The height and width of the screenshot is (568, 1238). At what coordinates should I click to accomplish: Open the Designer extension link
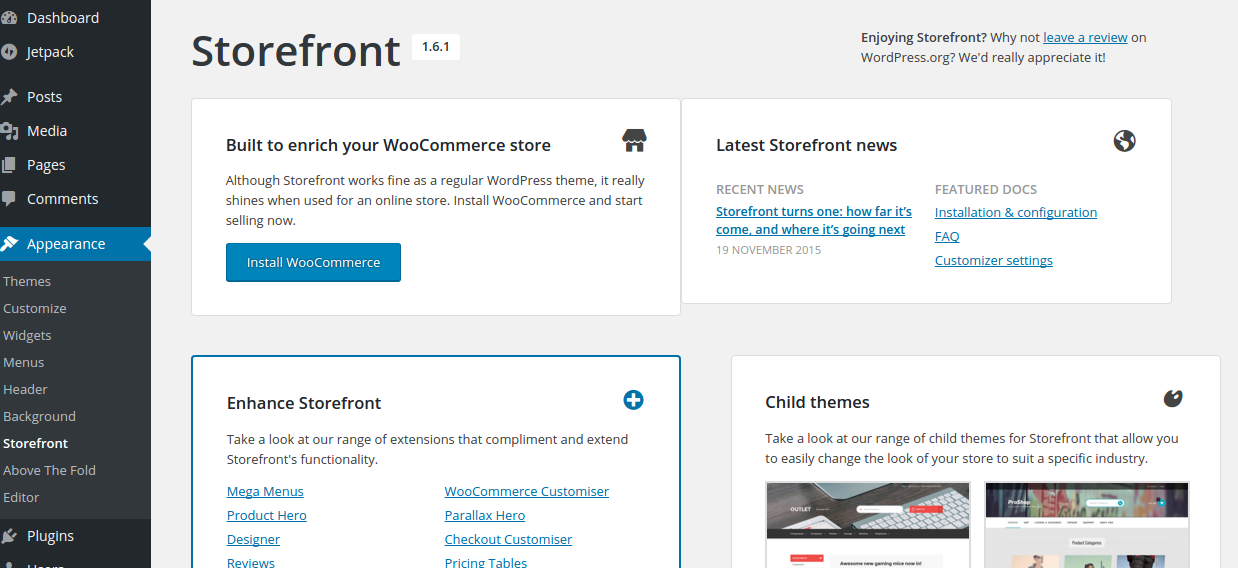tap(253, 540)
